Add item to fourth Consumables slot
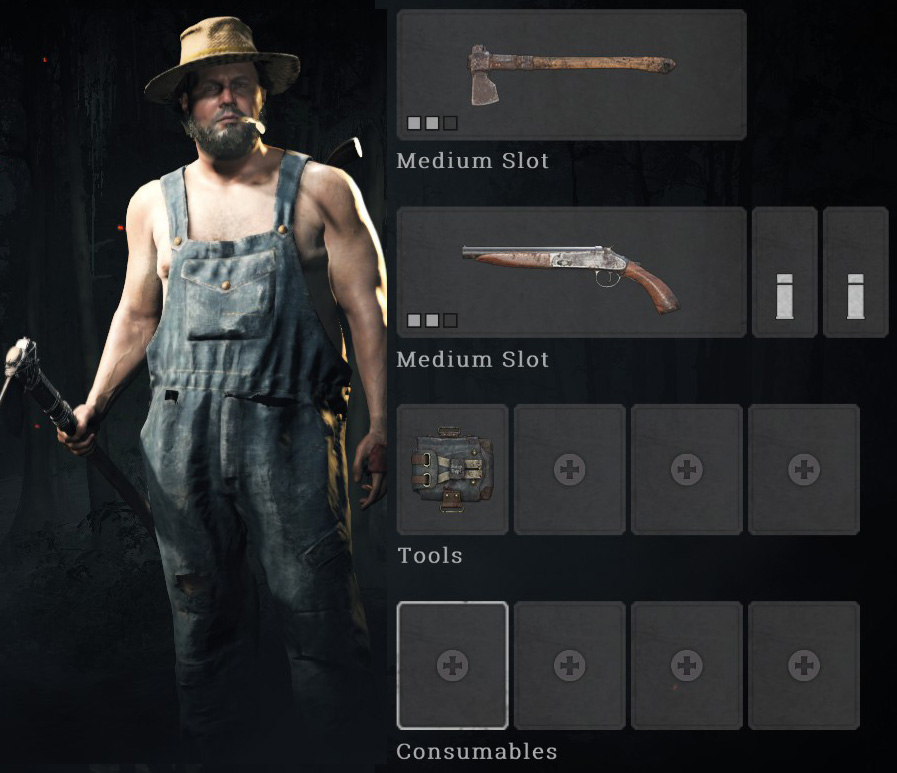Viewport: 897px width, 773px height. click(804, 665)
